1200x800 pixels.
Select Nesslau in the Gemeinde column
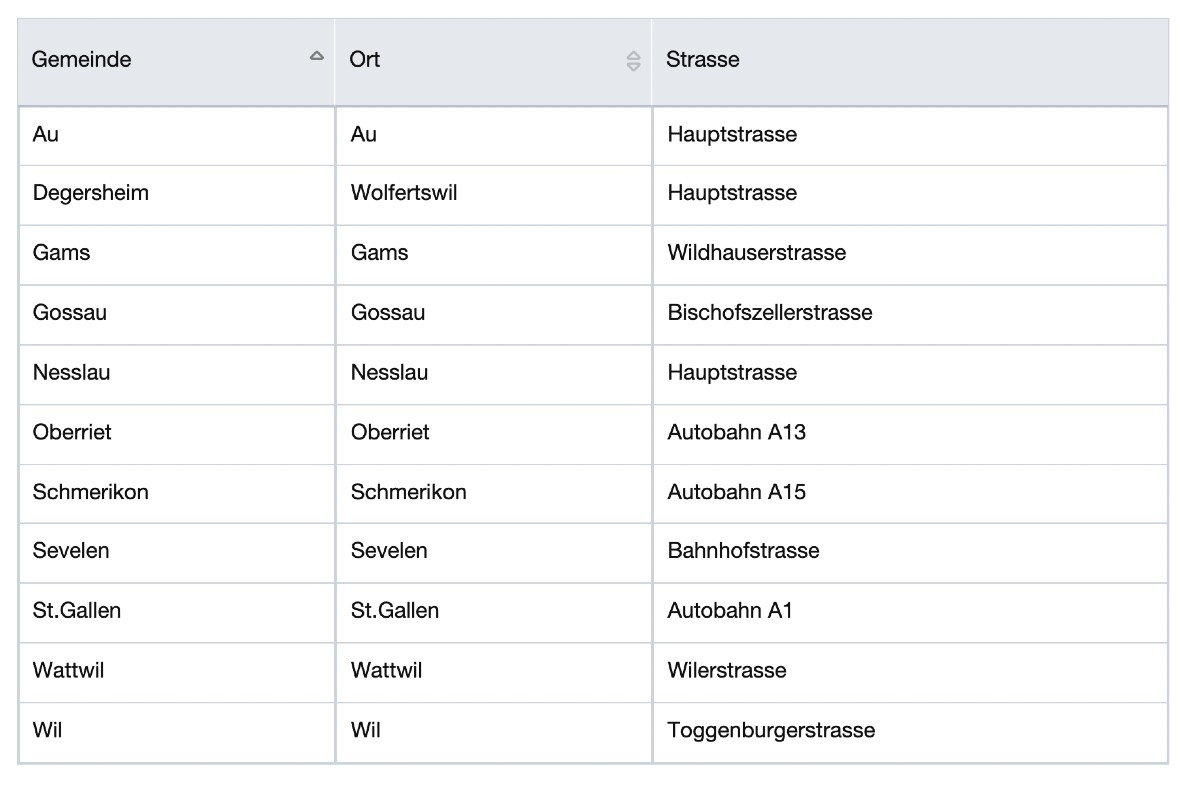[72, 373]
